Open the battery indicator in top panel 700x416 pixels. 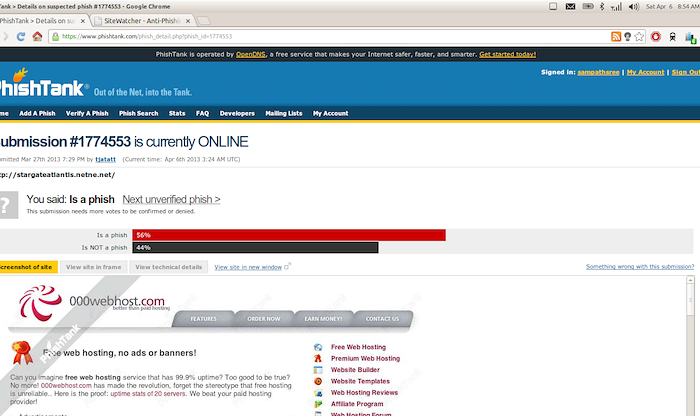click(588, 6)
